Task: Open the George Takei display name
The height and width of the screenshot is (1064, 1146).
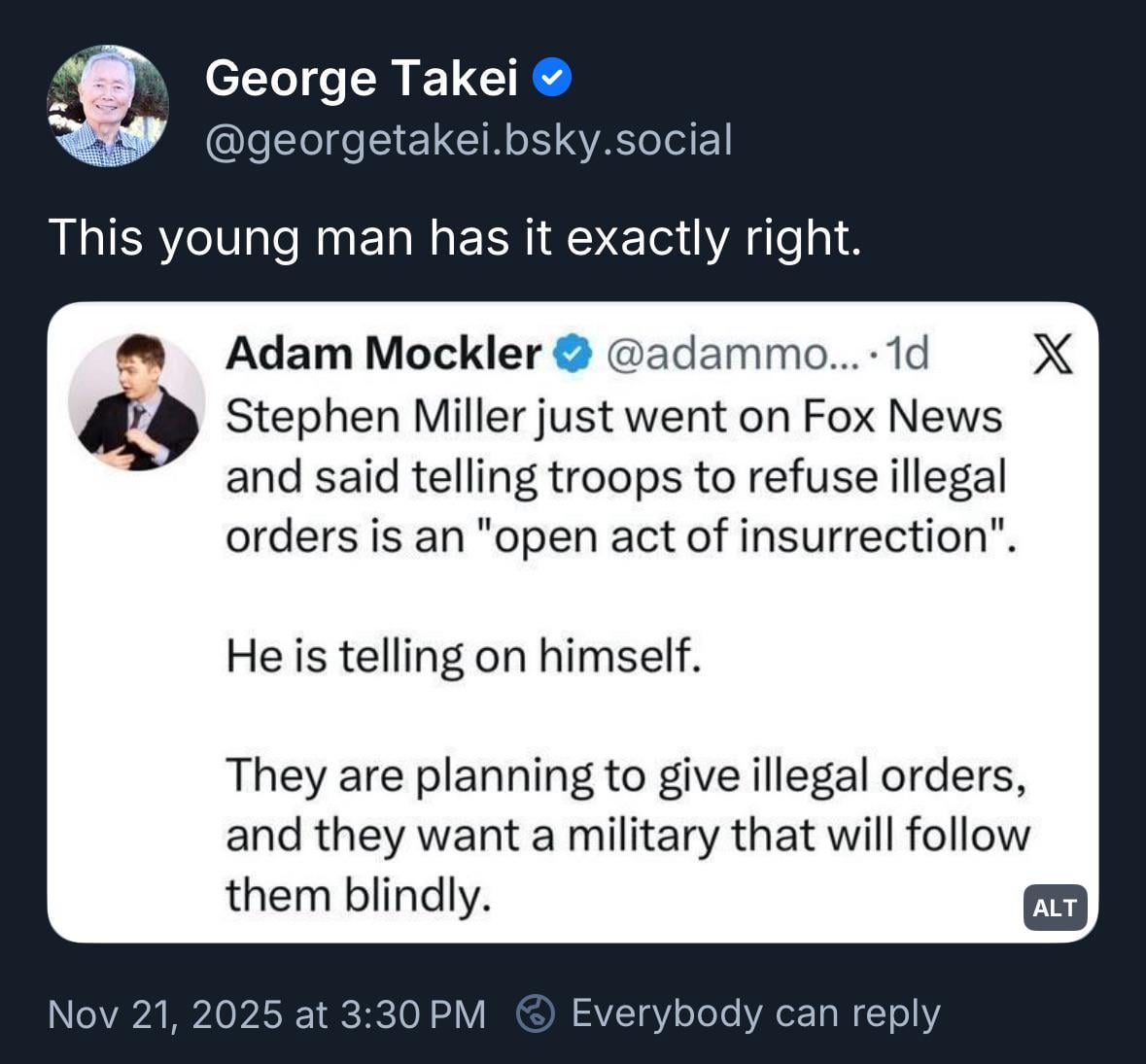Action: 361,78
